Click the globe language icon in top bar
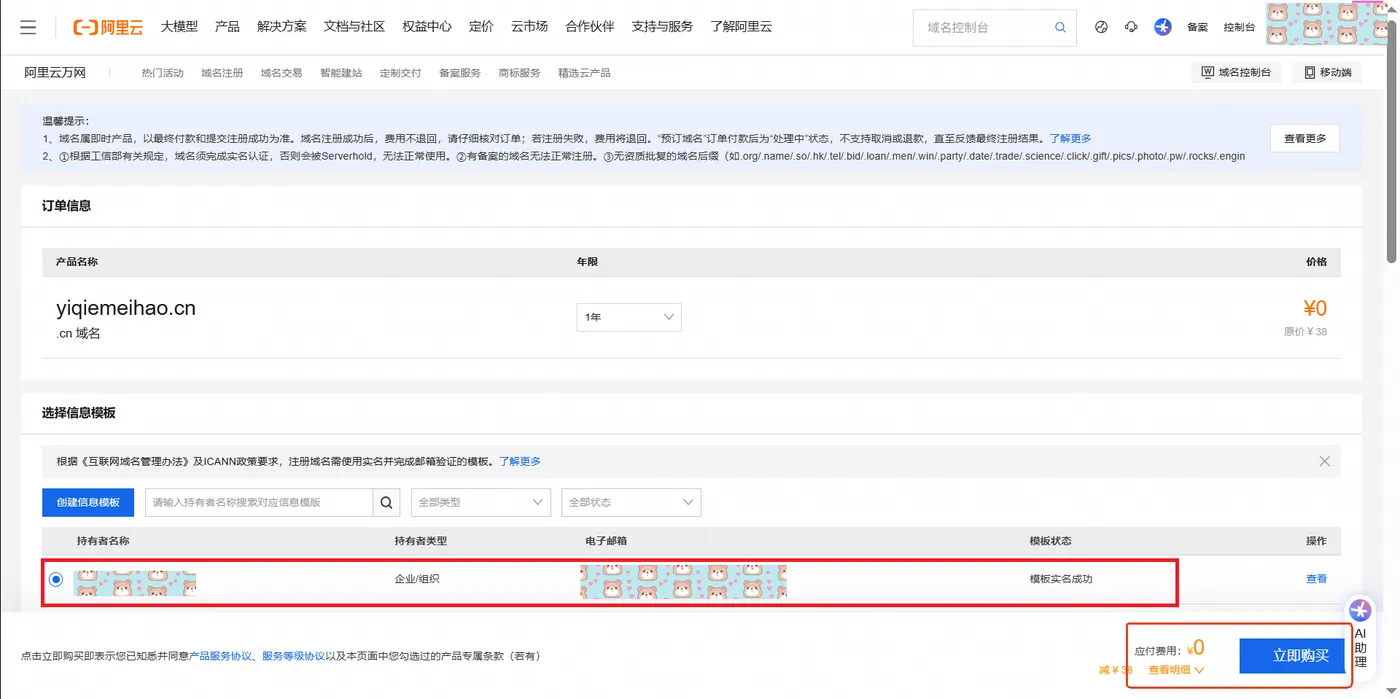The width and height of the screenshot is (1400, 699). tap(1101, 27)
